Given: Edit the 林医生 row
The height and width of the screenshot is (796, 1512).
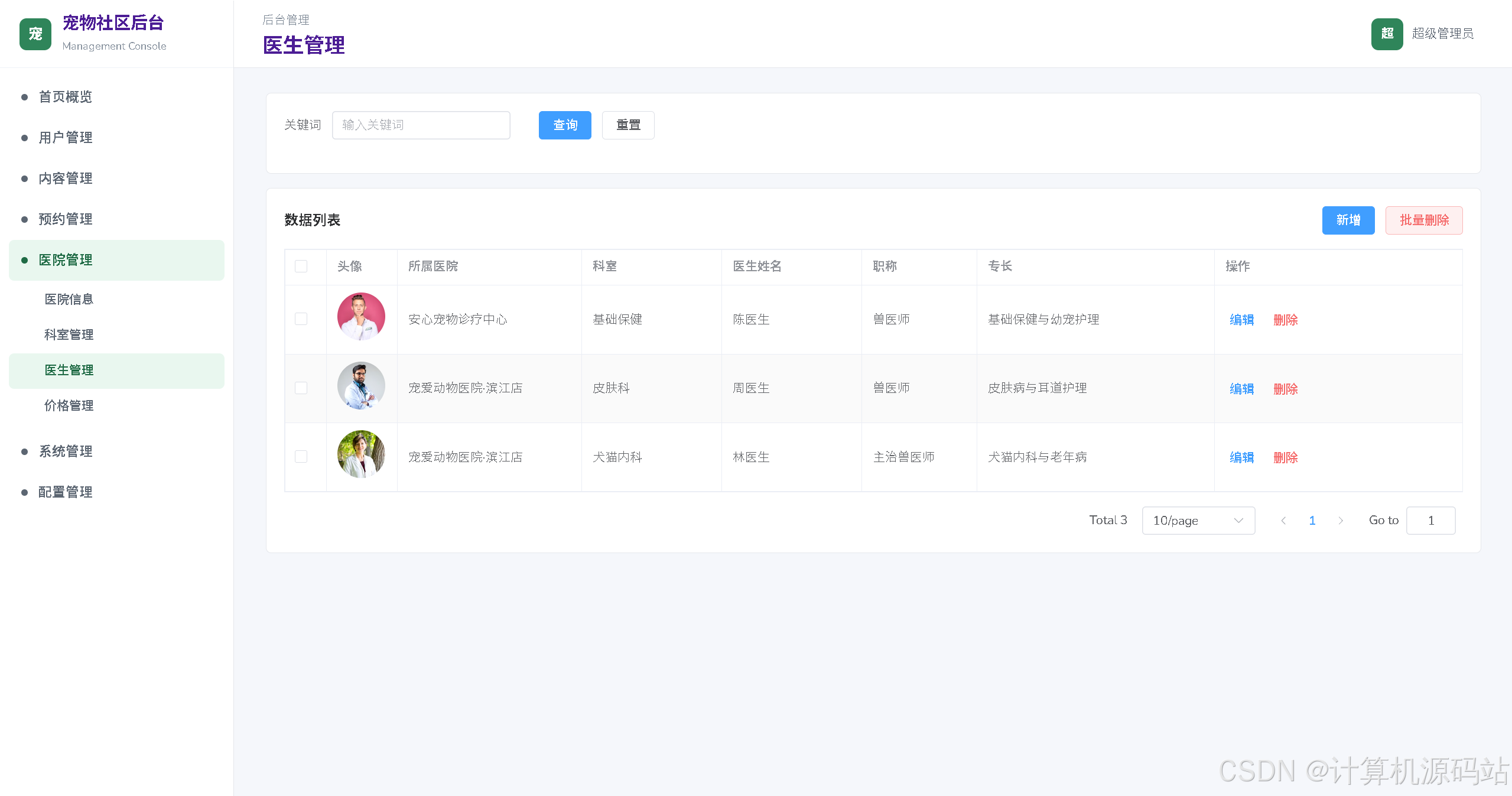Looking at the screenshot, I should tap(1241, 457).
